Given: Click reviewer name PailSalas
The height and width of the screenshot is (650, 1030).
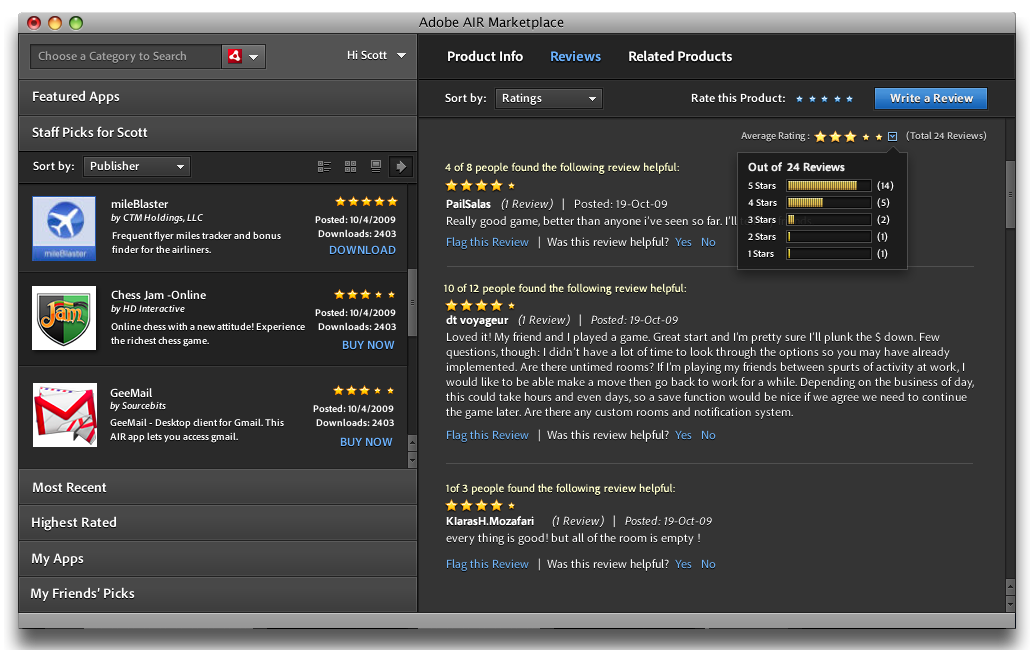Looking at the screenshot, I should tap(468, 204).
